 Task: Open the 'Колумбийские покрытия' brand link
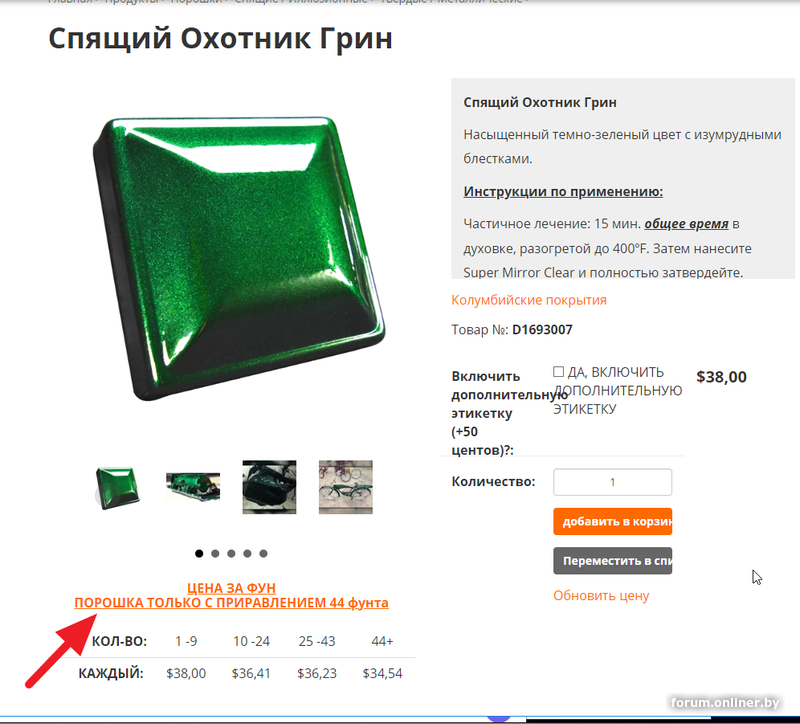point(529,300)
